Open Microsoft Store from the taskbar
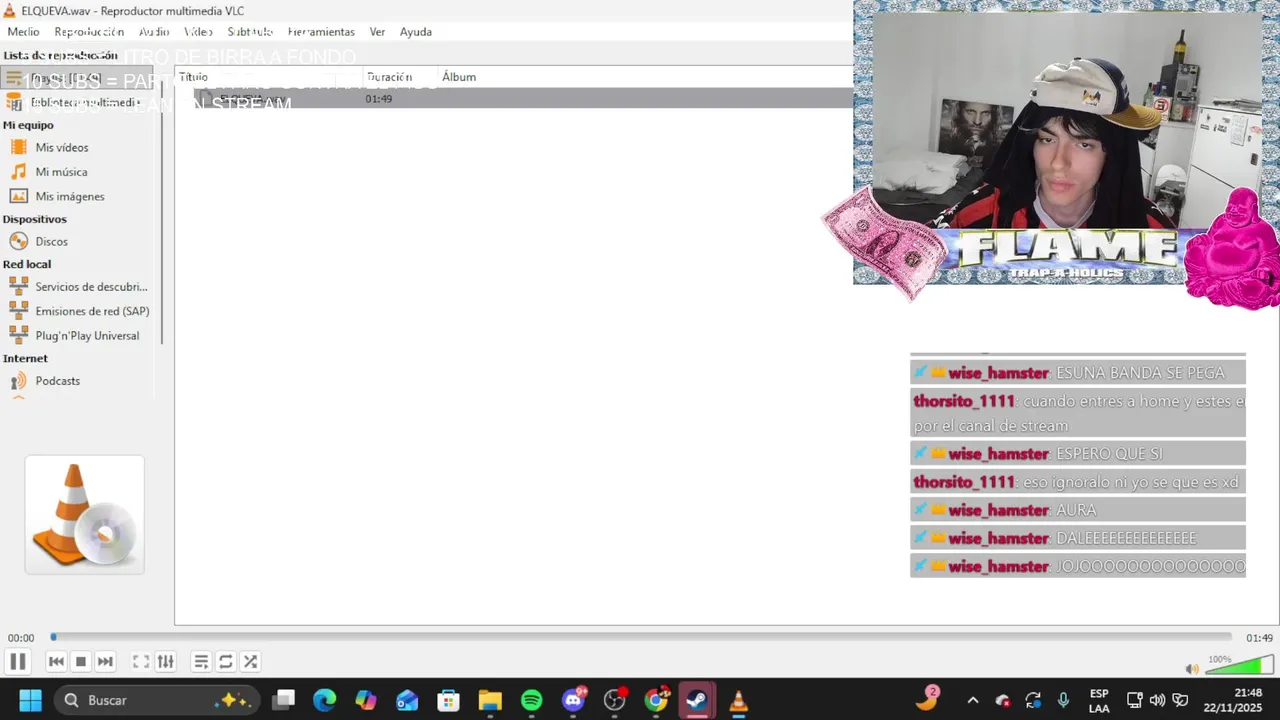Image resolution: width=1280 pixels, height=720 pixels. point(448,700)
